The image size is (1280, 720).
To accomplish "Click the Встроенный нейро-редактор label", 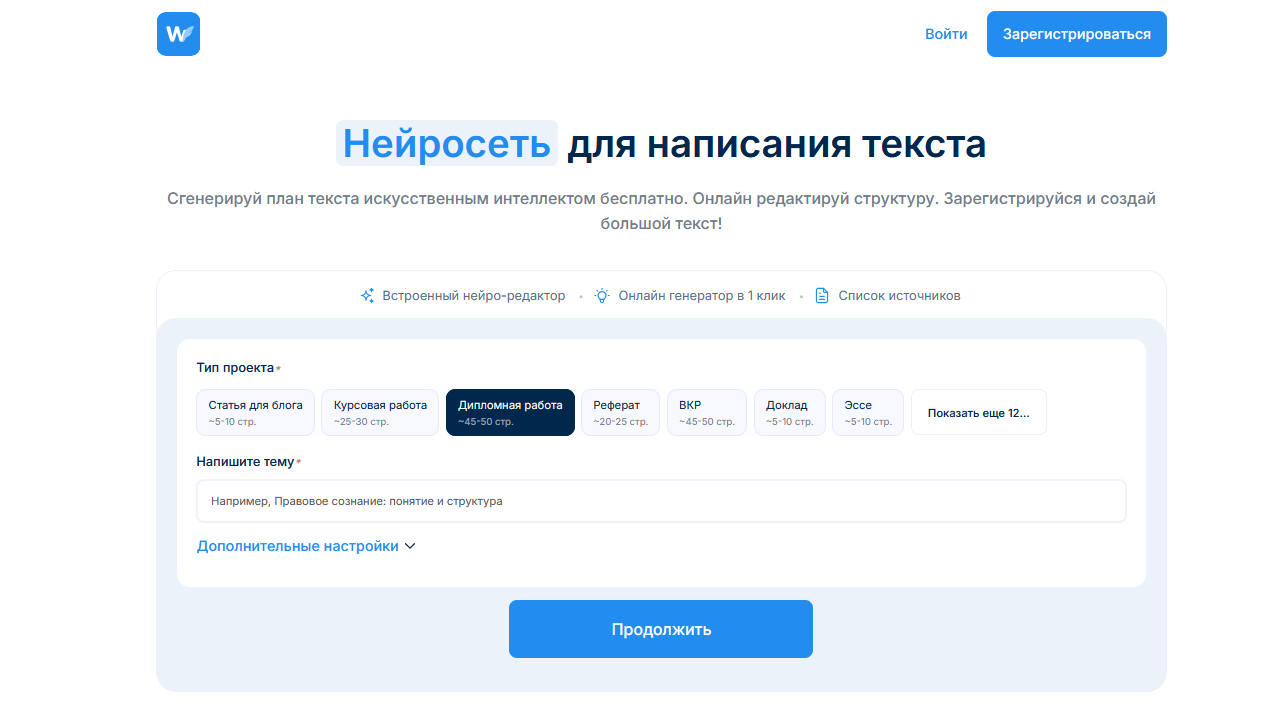I will (x=473, y=296).
